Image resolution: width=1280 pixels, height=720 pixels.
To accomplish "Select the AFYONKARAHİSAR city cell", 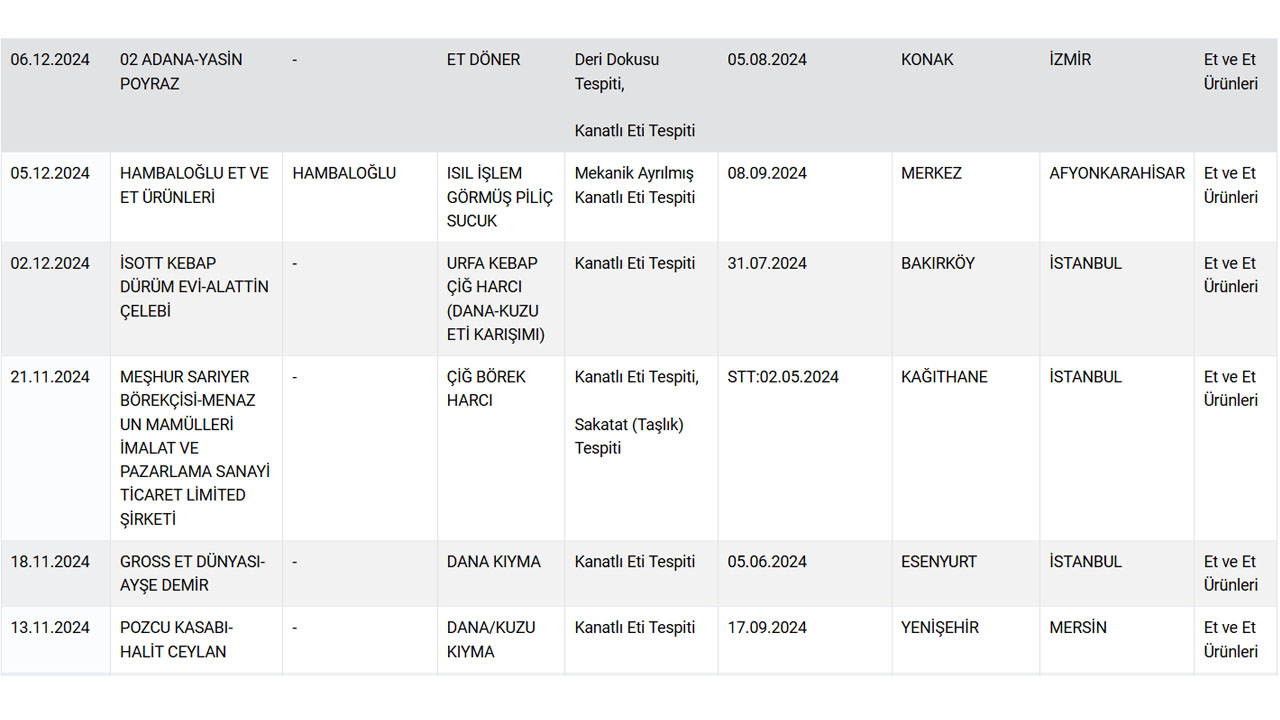I will [x=1116, y=173].
